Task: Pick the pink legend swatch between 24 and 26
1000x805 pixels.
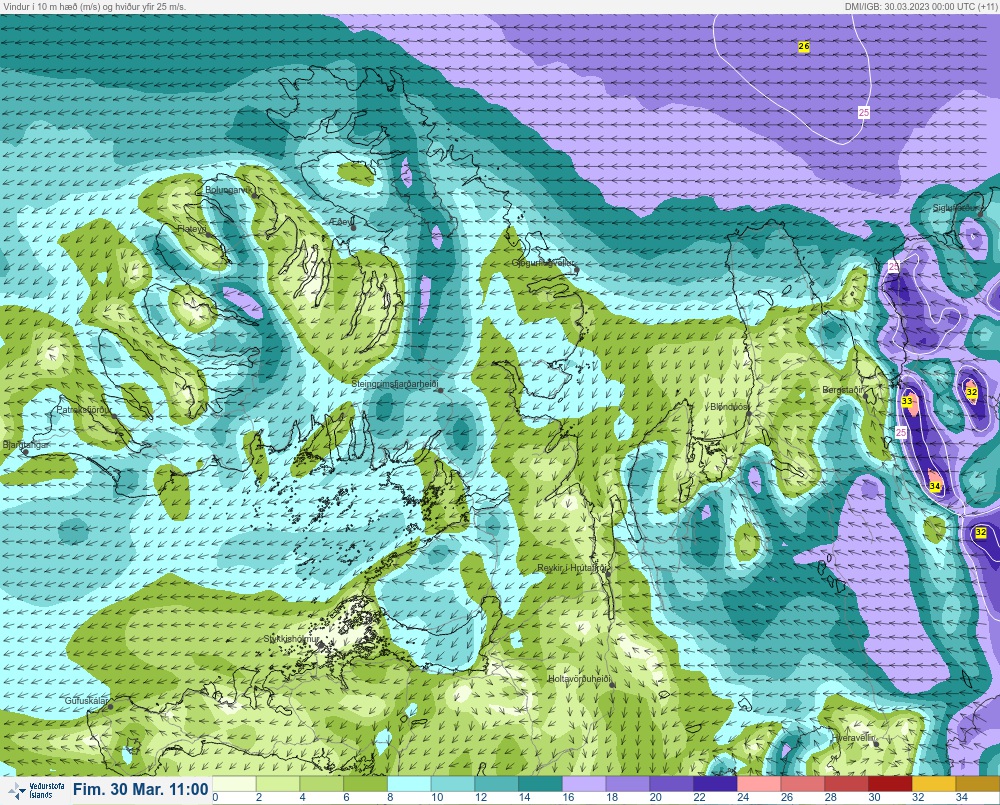Action: tap(759, 784)
